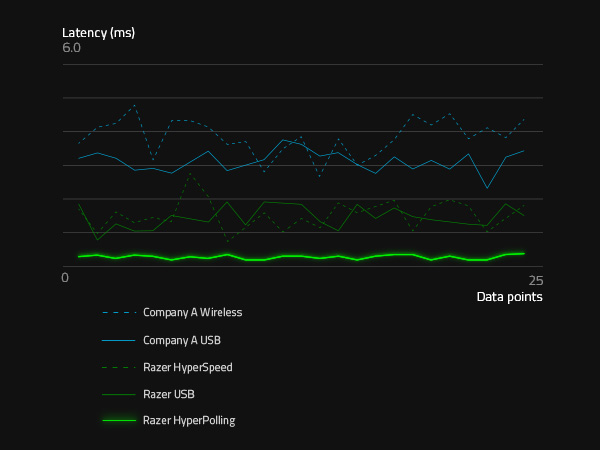This screenshot has width=600, height=450.
Task: Click the Data points axis title
Action: (509, 297)
